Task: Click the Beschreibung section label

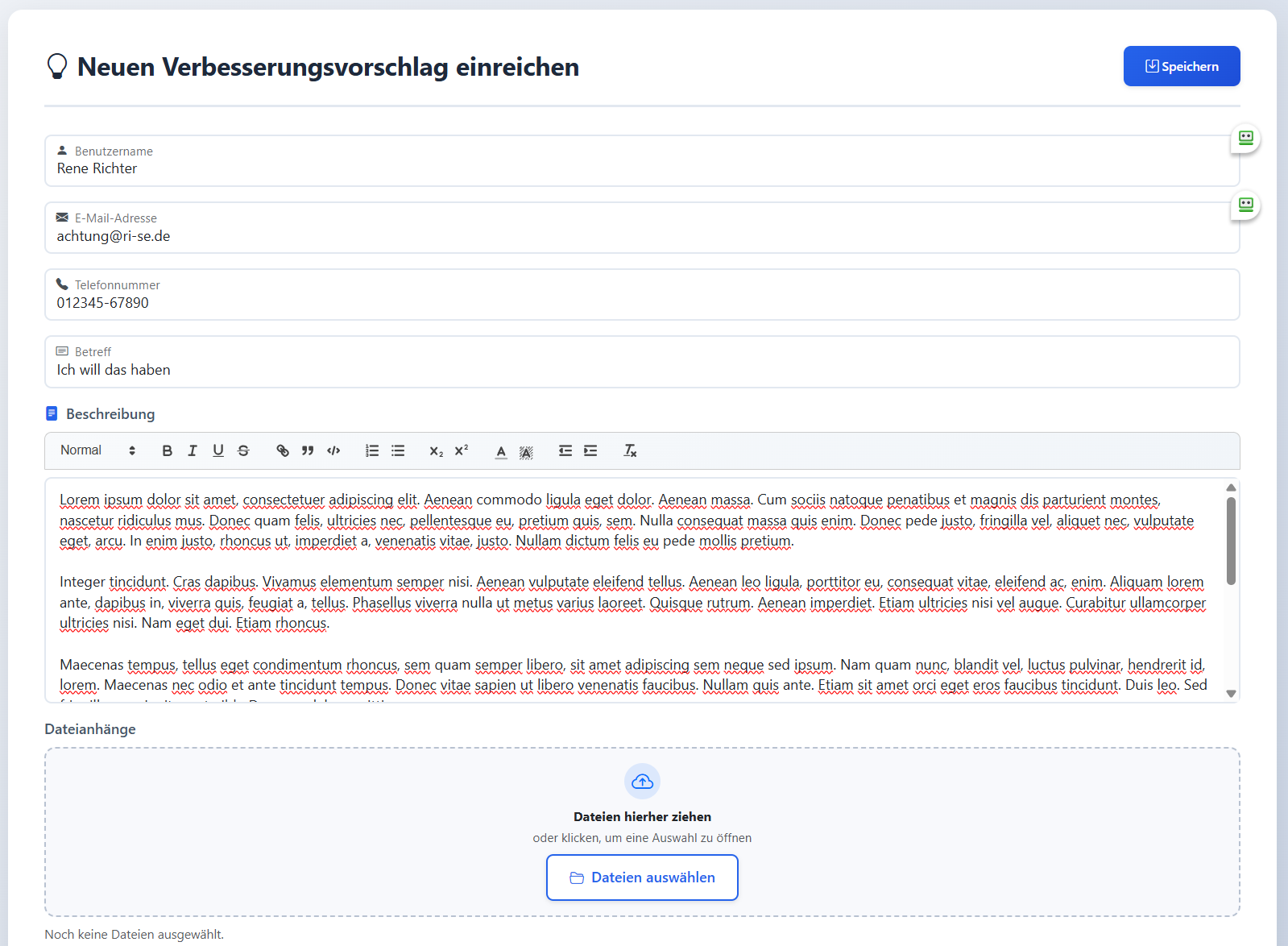Action: point(110,414)
